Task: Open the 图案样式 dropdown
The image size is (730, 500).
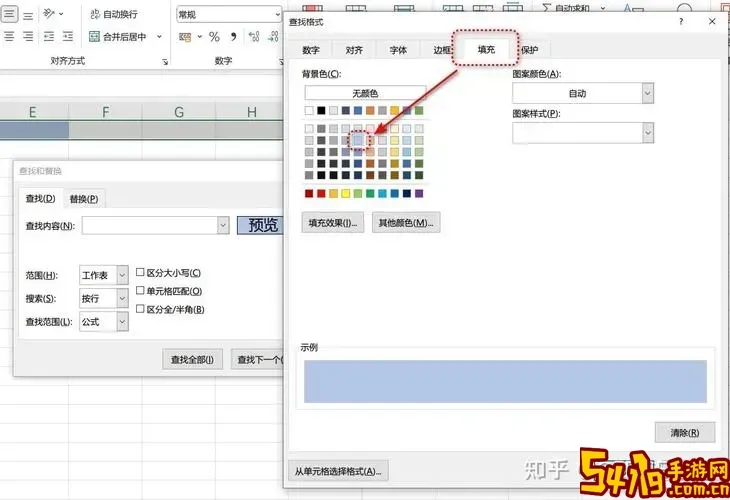Action: click(x=647, y=133)
